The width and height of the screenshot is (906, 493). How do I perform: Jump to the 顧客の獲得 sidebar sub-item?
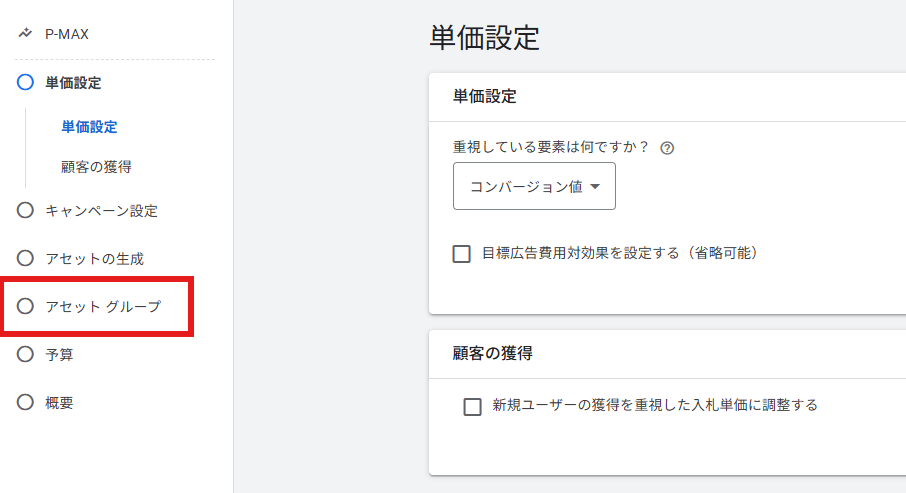96,167
